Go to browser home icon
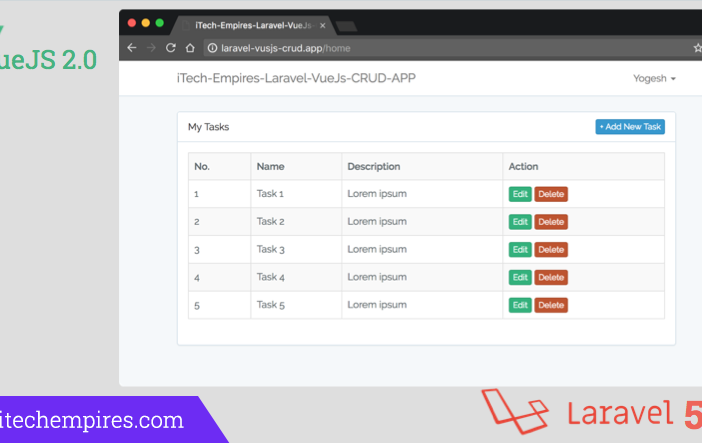 [190, 47]
